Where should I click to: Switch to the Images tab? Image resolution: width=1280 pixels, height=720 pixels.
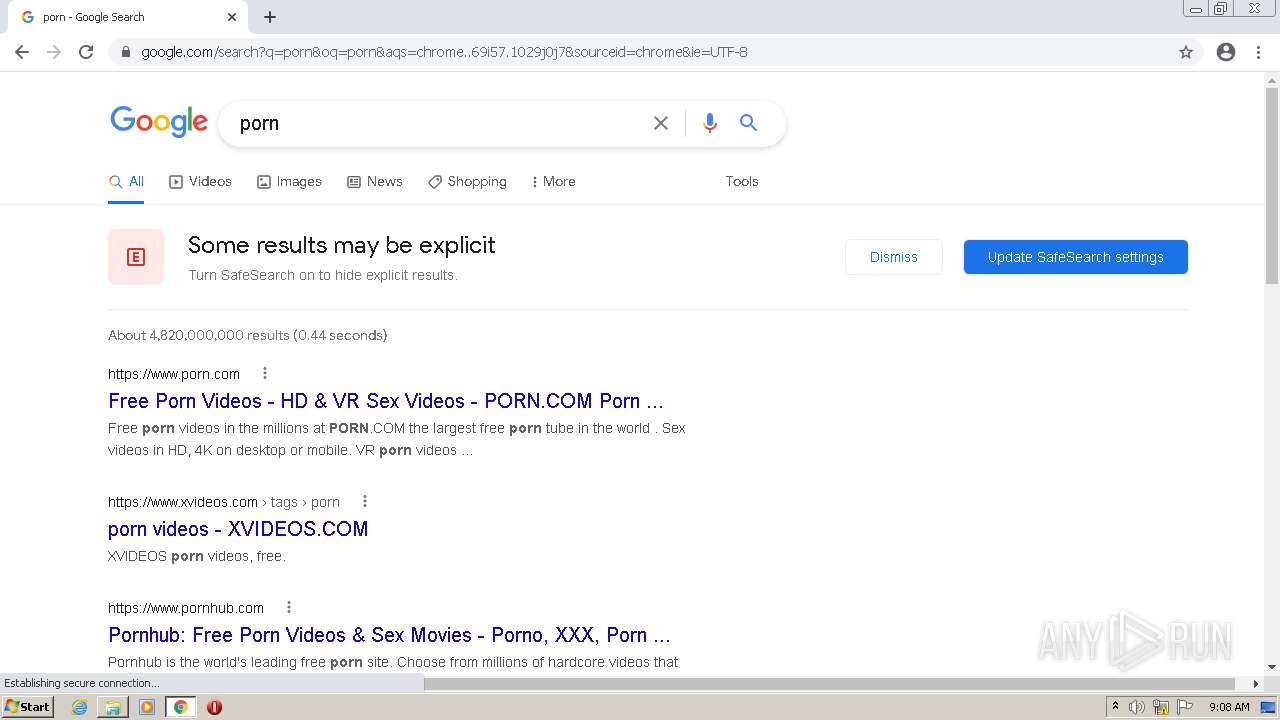click(x=289, y=181)
